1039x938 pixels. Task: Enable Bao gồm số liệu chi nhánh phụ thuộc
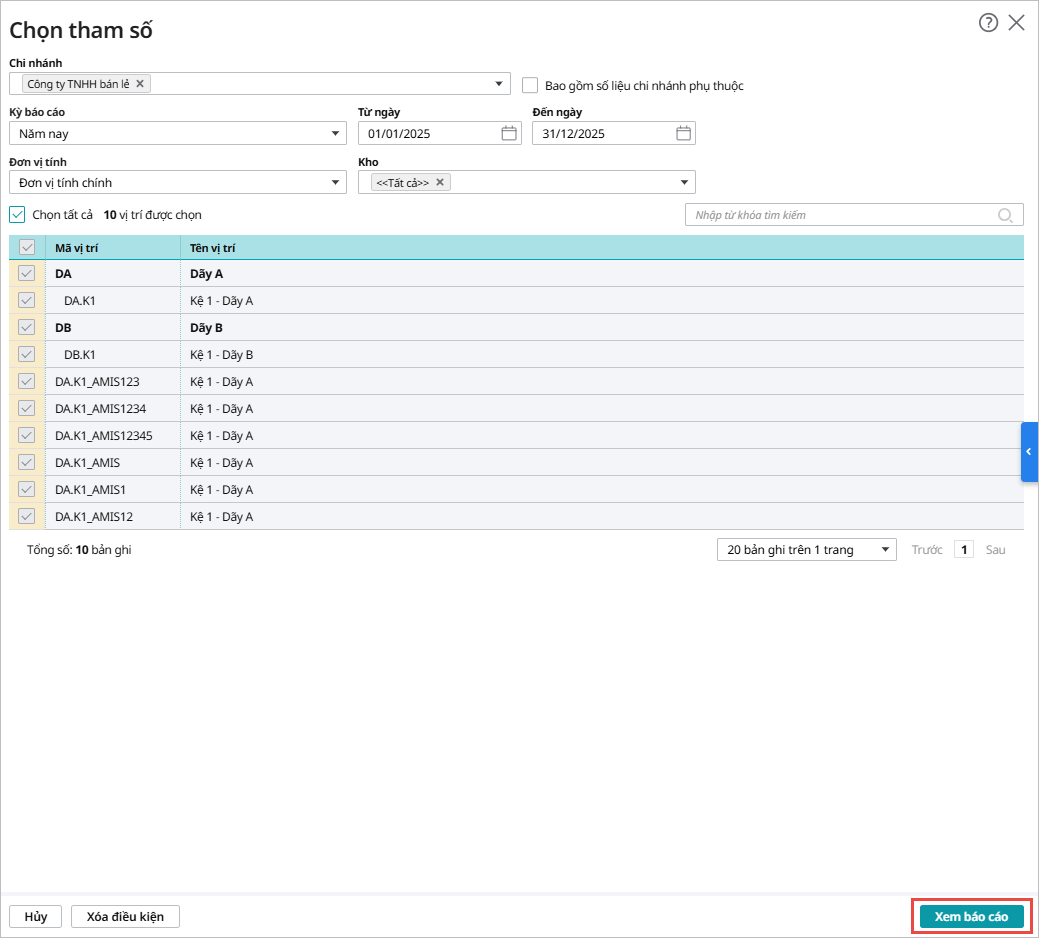pyautogui.click(x=530, y=86)
